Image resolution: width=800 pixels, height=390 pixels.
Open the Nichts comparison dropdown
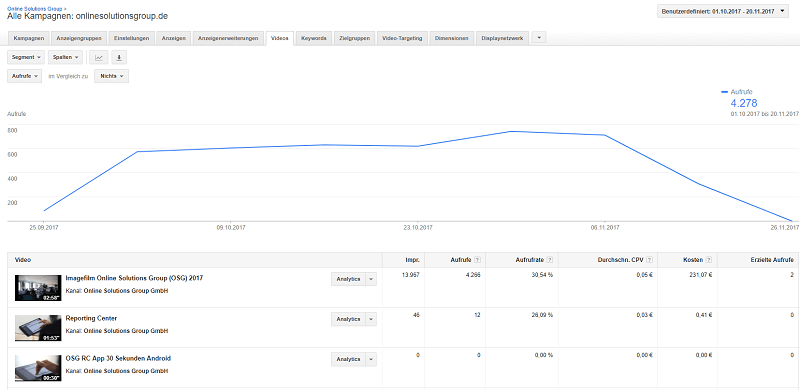click(111, 76)
